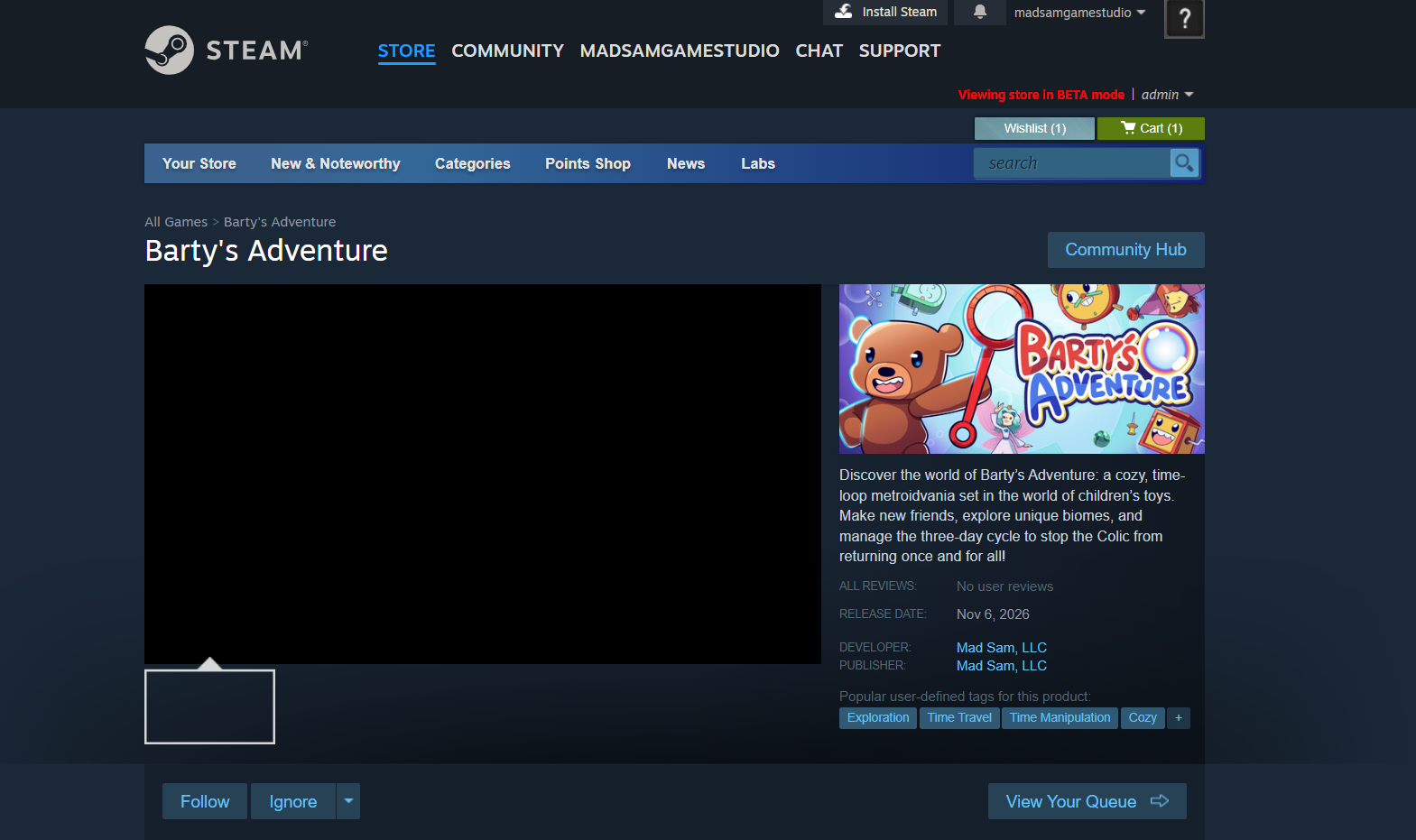Open the STORE menu

click(406, 51)
